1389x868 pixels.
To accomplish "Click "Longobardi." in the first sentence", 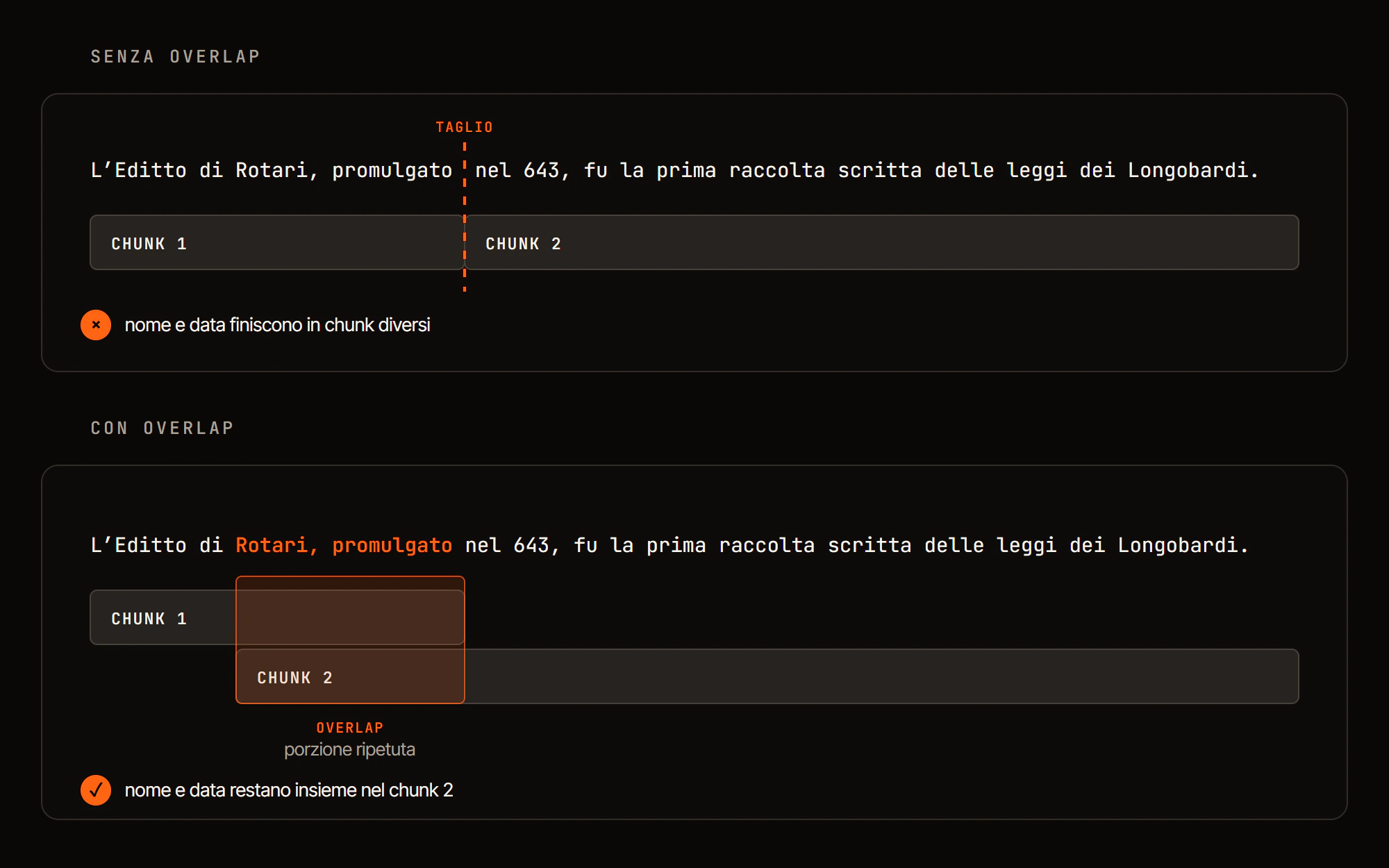I will 1193,170.
